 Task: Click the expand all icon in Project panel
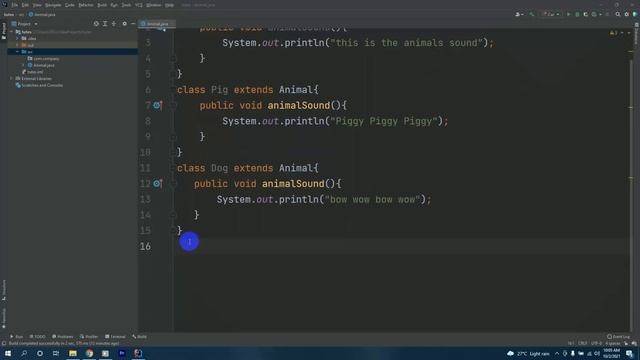(105, 24)
